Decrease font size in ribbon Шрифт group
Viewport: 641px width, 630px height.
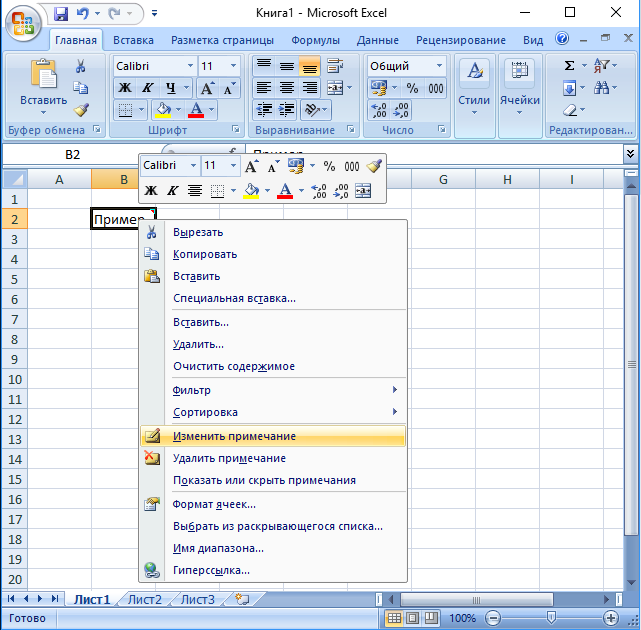tap(229, 88)
